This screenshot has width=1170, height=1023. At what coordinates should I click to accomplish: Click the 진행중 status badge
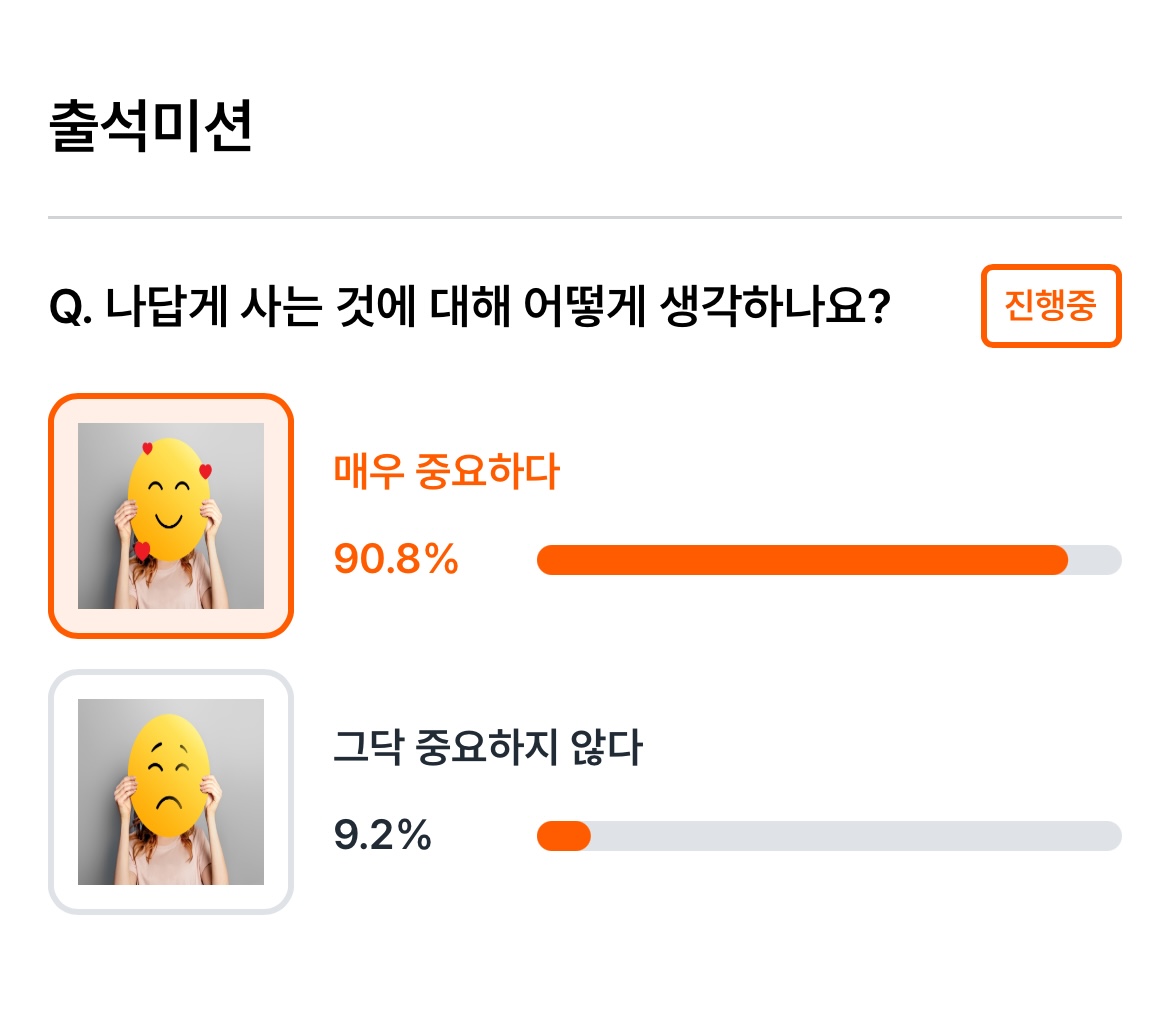[x=1051, y=306]
